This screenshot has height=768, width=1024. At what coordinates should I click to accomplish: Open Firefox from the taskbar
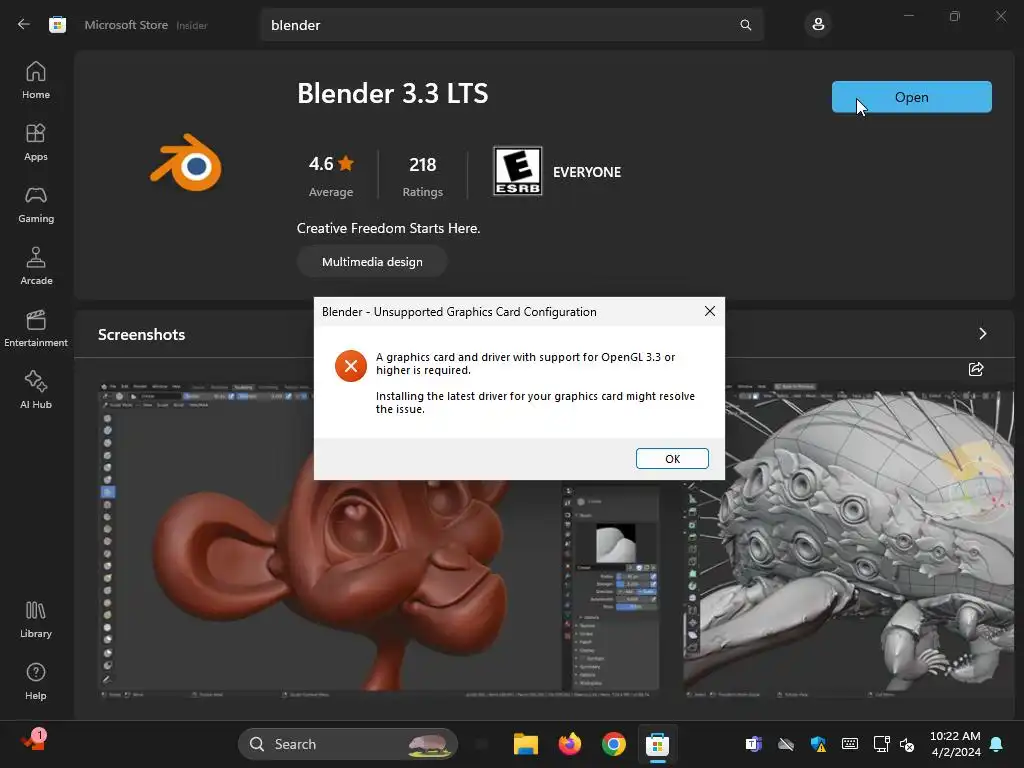click(x=569, y=744)
